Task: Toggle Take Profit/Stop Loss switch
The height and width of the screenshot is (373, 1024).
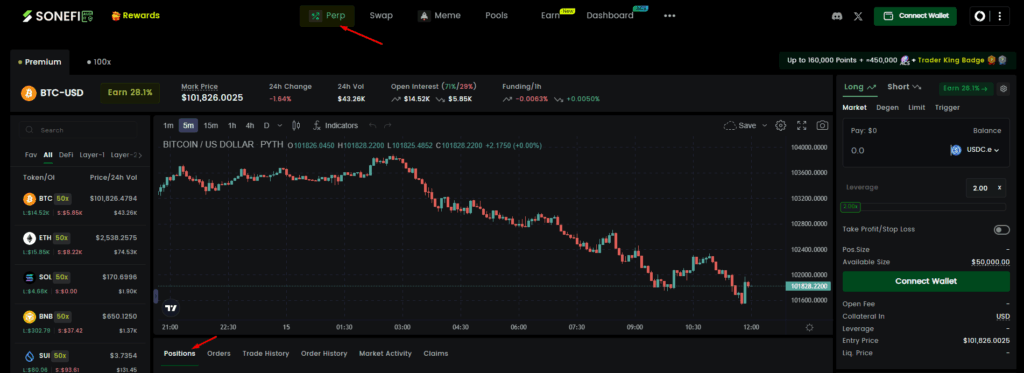Action: point(1001,229)
